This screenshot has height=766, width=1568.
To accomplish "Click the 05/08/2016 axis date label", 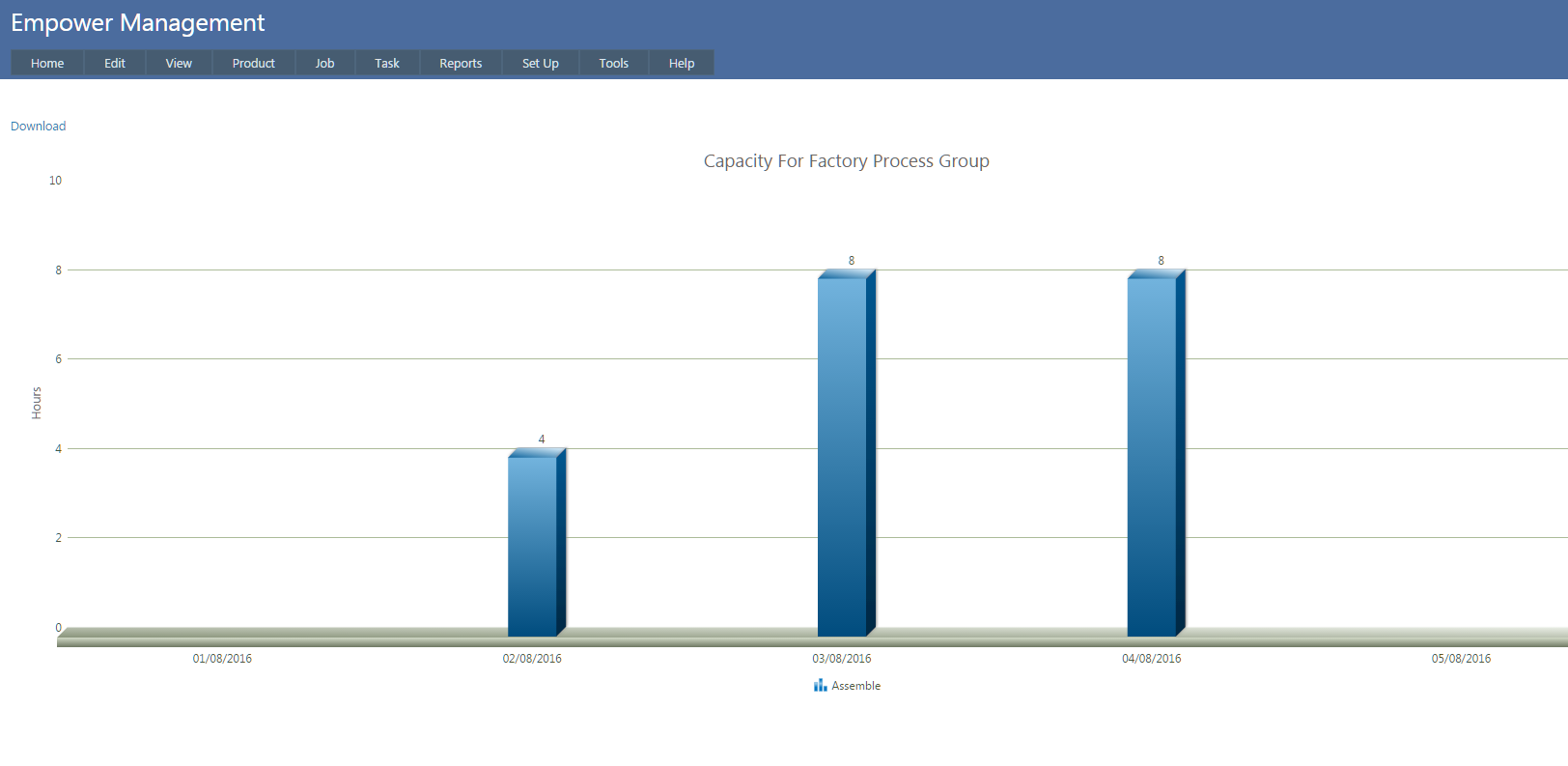I will 1461,659.
